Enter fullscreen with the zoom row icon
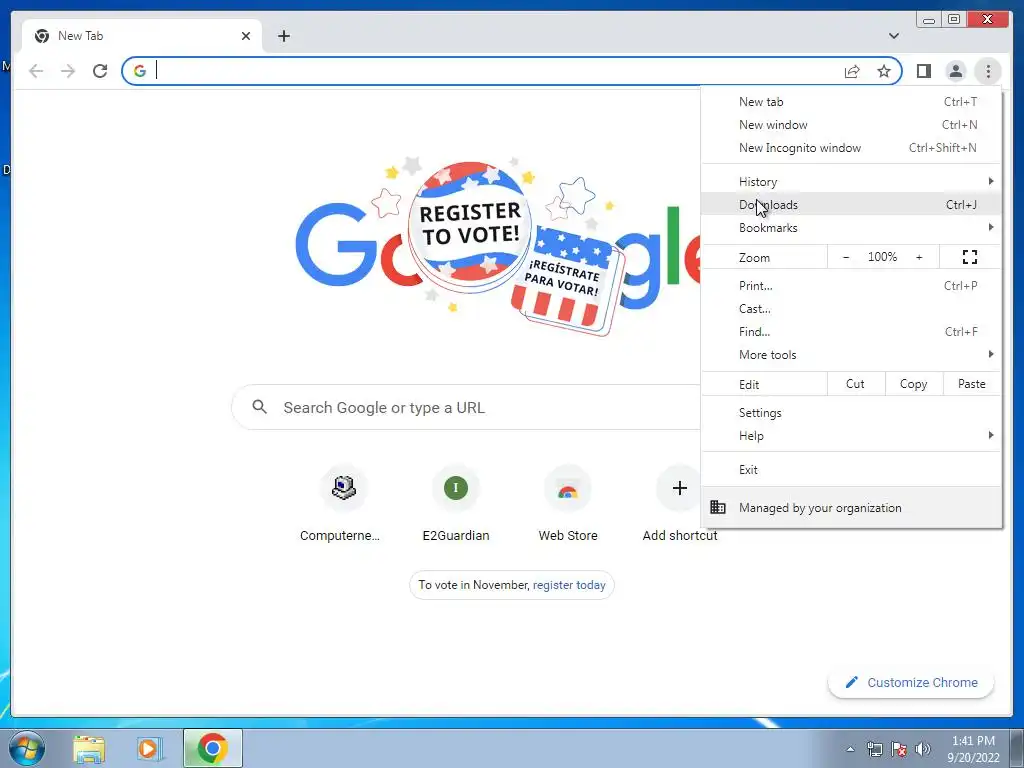The image size is (1024, 768). 970,257
